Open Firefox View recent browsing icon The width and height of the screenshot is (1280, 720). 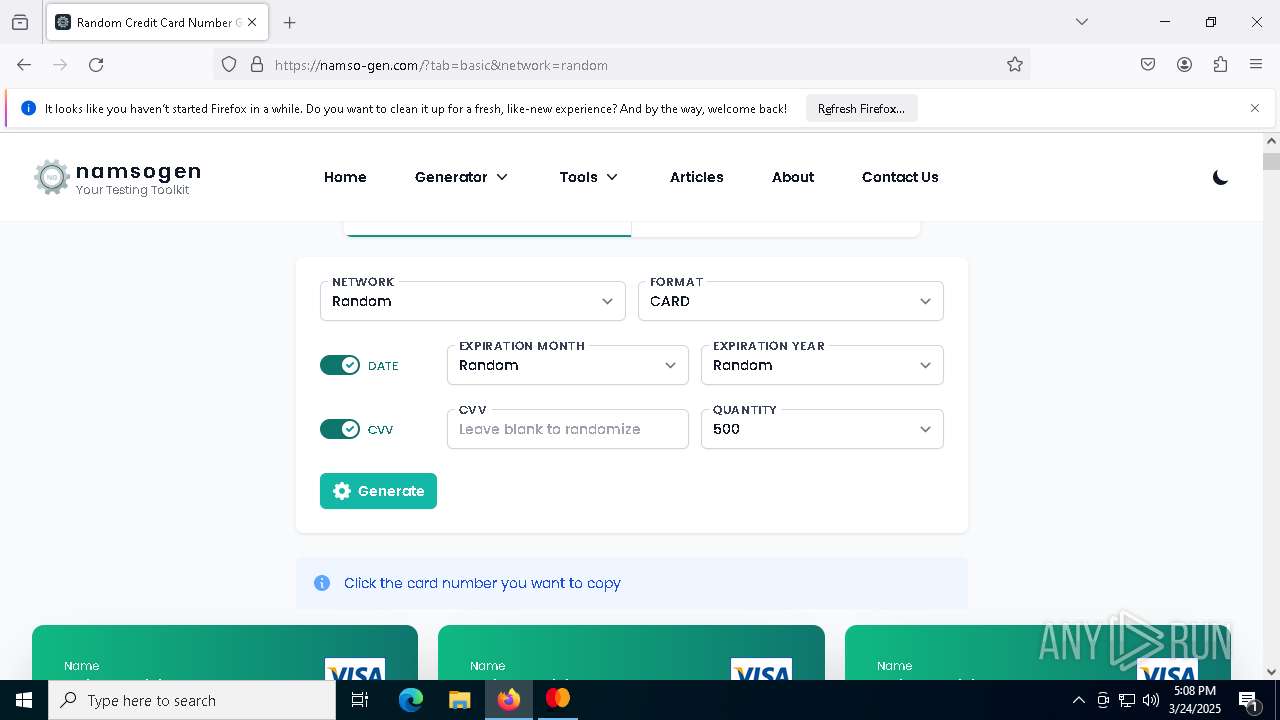[20, 22]
